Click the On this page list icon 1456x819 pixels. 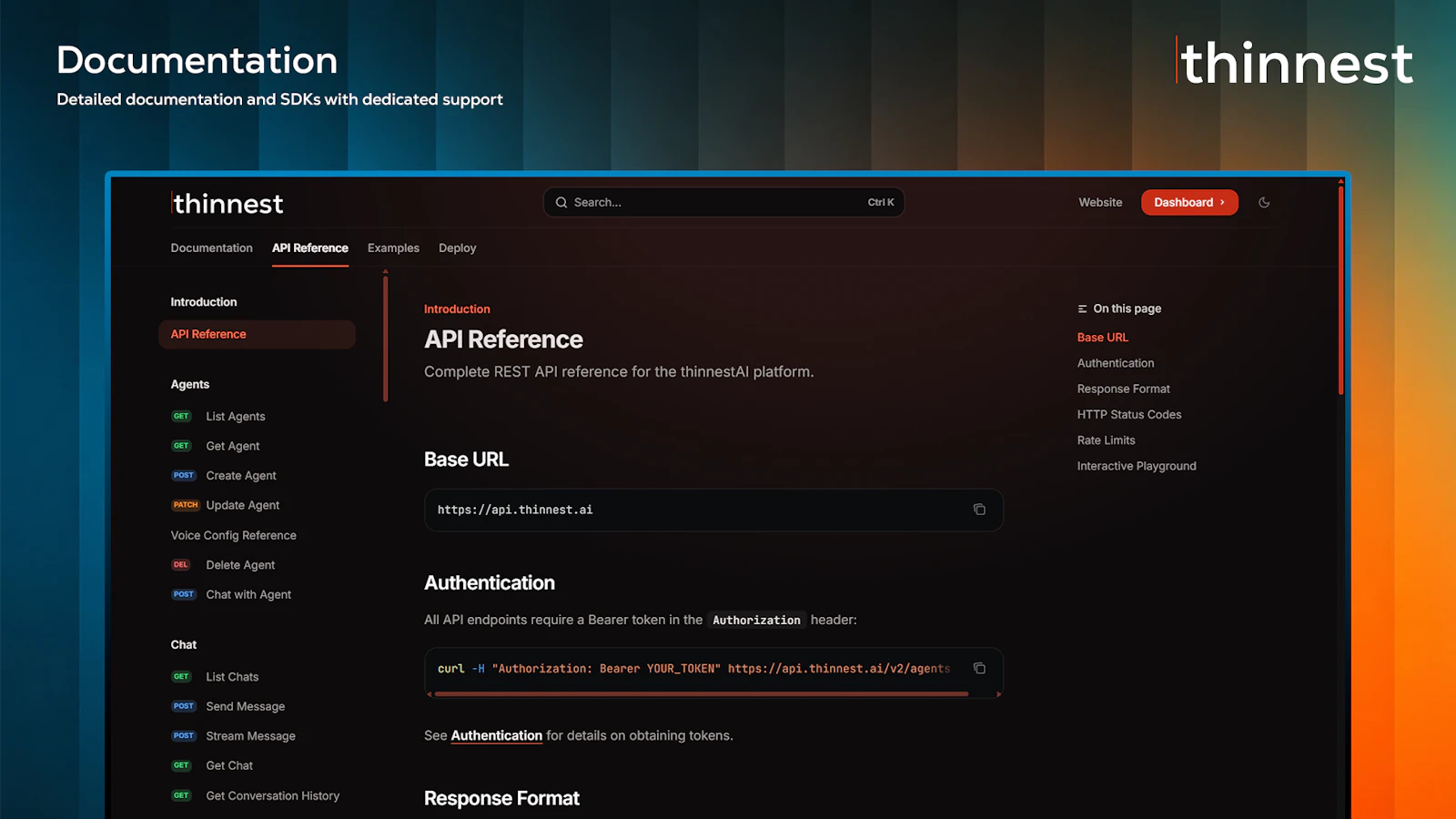(1082, 308)
